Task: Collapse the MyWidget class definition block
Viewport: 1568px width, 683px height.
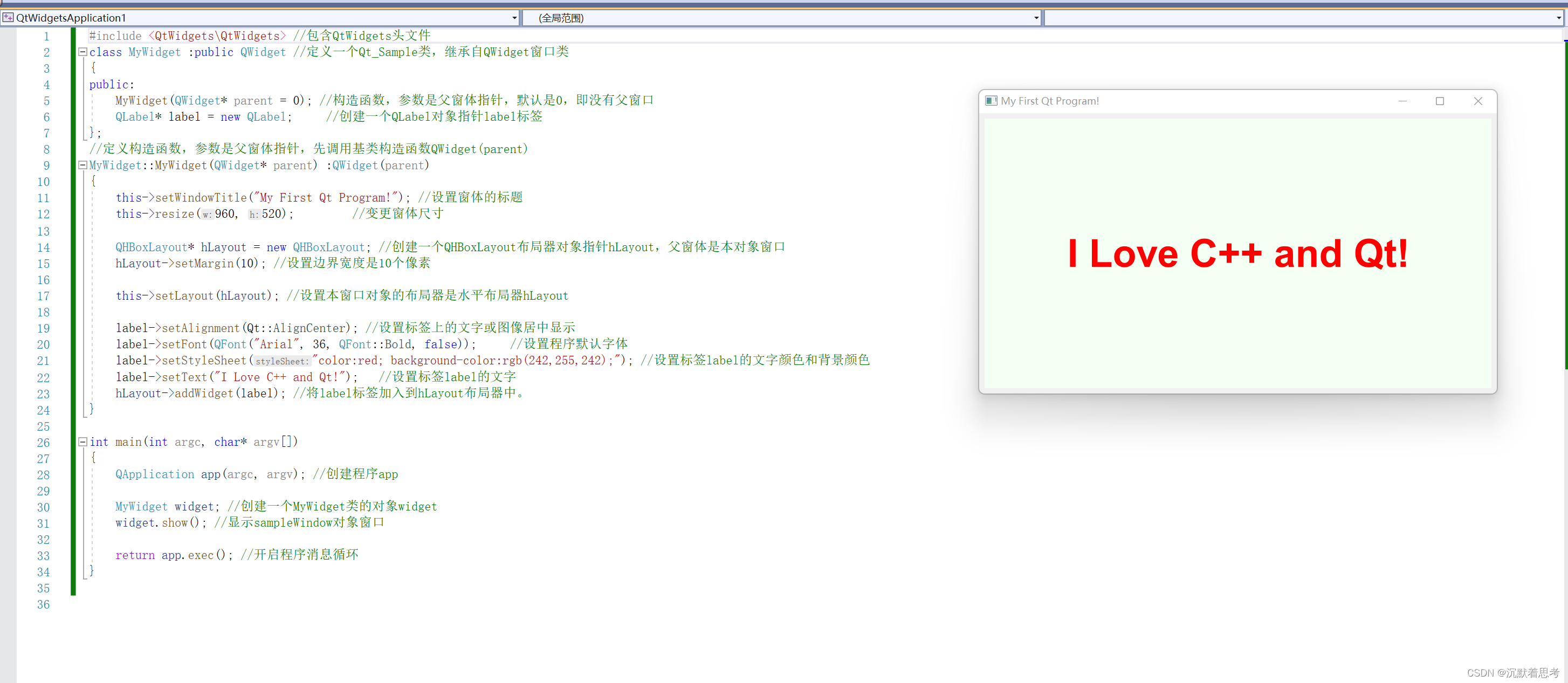Action: pyautogui.click(x=83, y=52)
